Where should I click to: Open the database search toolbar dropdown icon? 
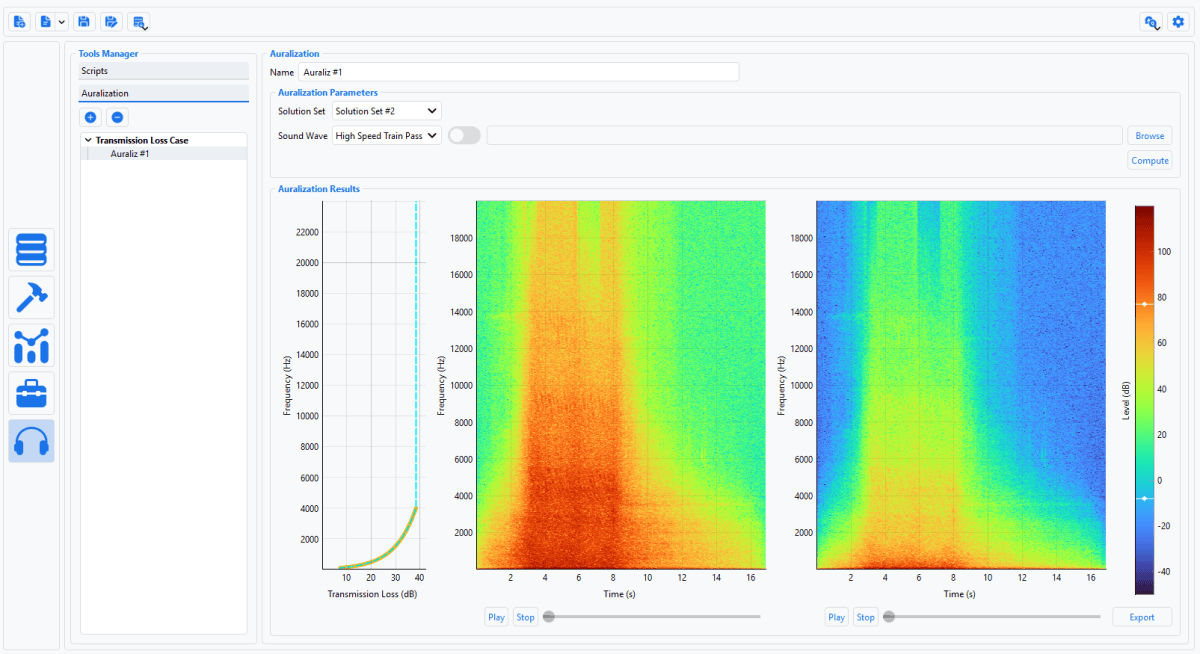pos(139,22)
